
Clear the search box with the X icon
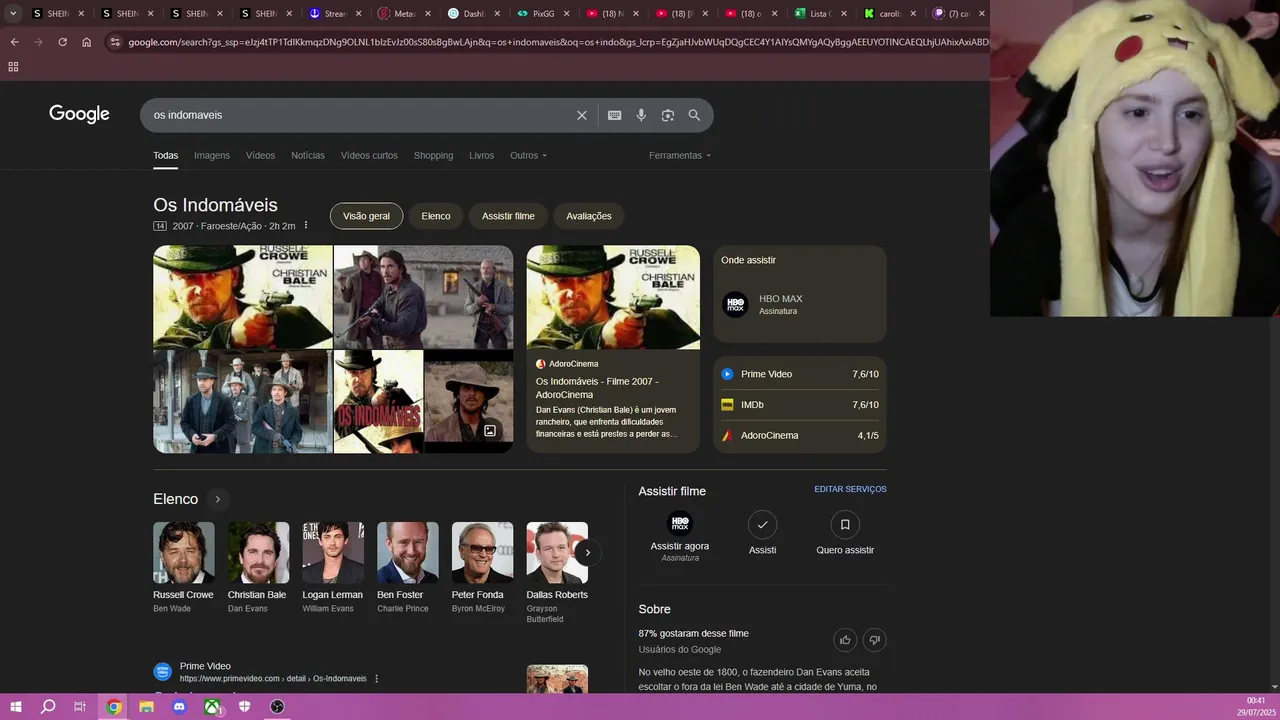pos(582,115)
